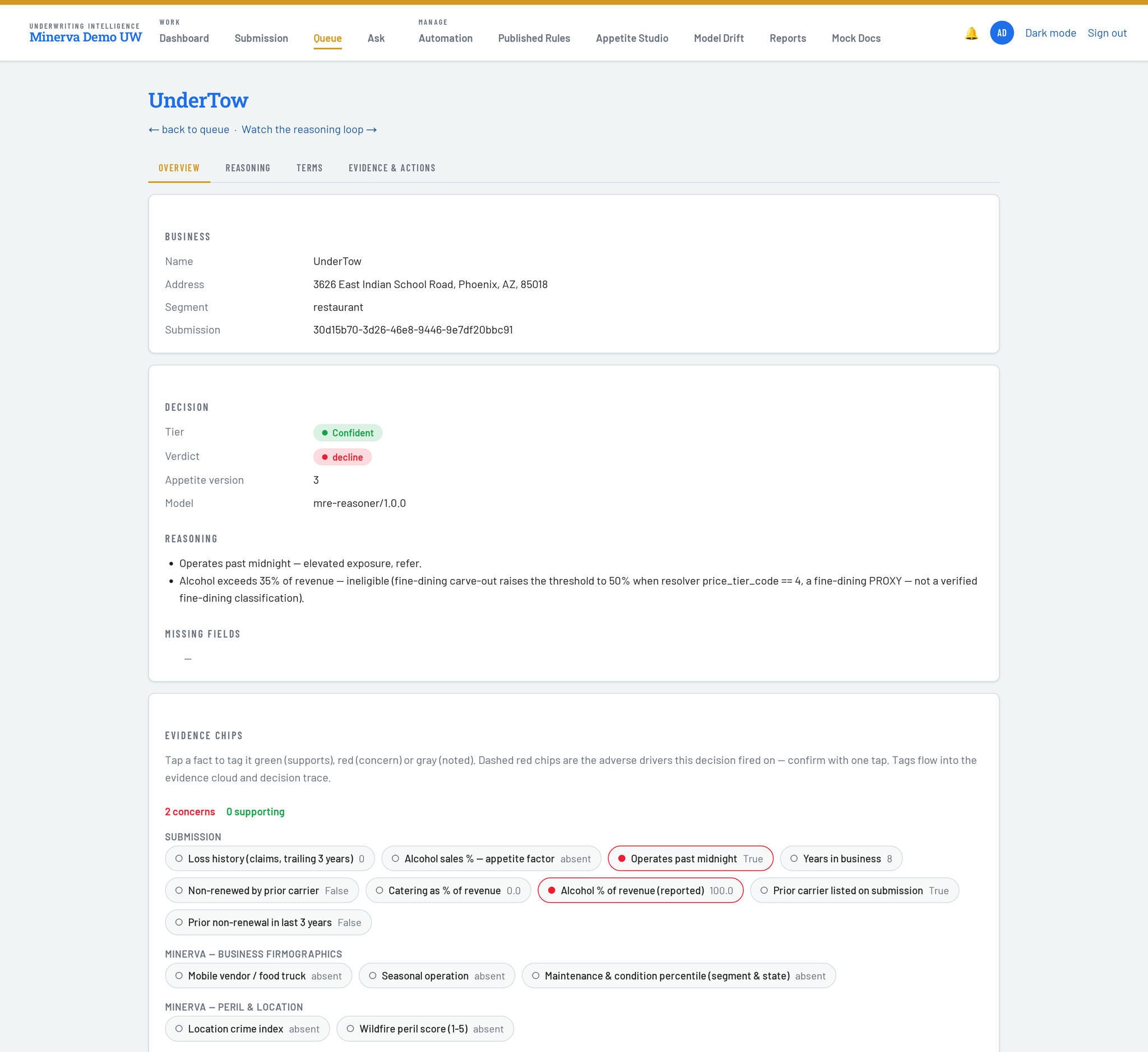Click the Confident tier badge

(x=348, y=433)
